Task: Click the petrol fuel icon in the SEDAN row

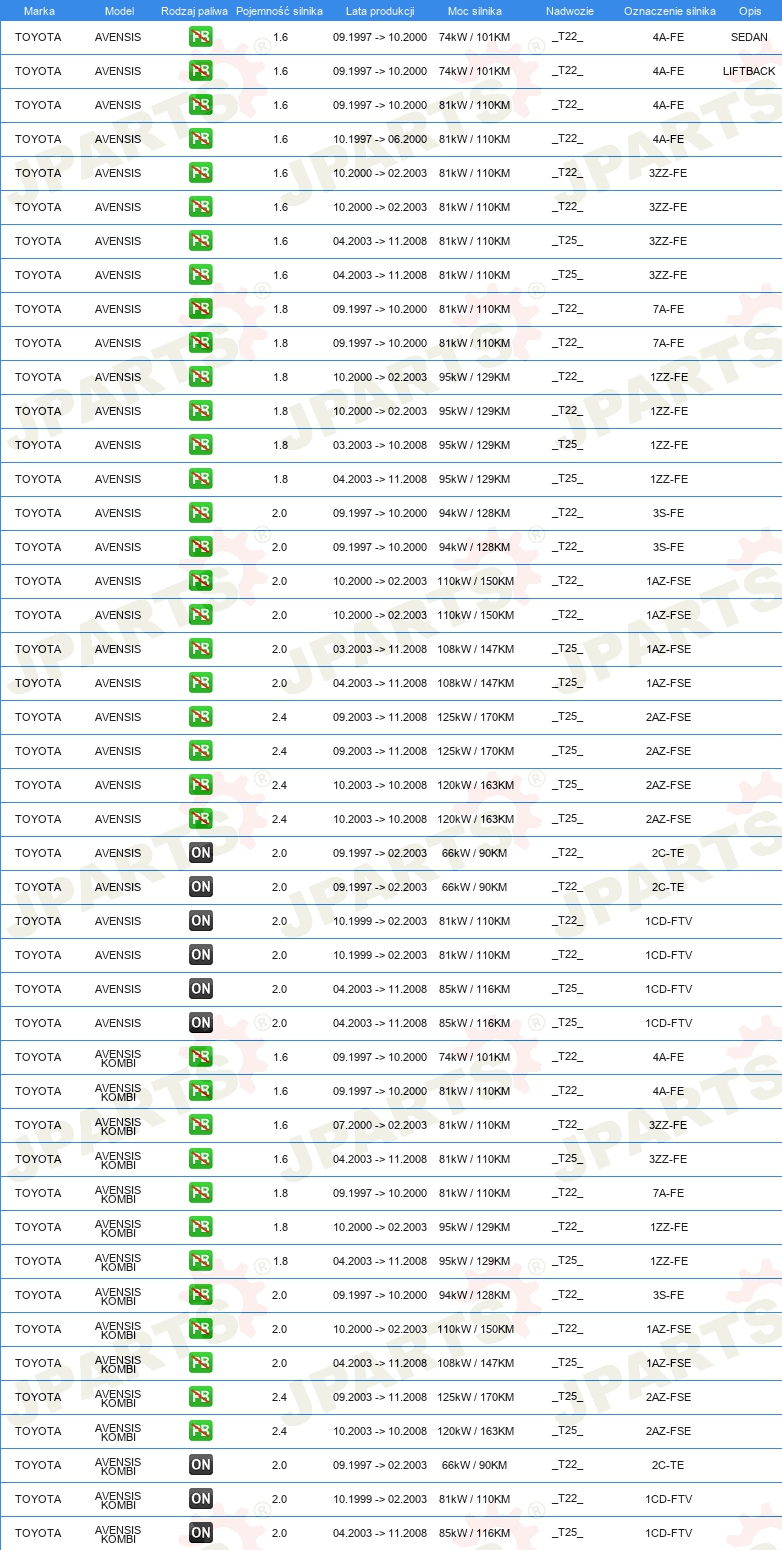Action: 200,37
